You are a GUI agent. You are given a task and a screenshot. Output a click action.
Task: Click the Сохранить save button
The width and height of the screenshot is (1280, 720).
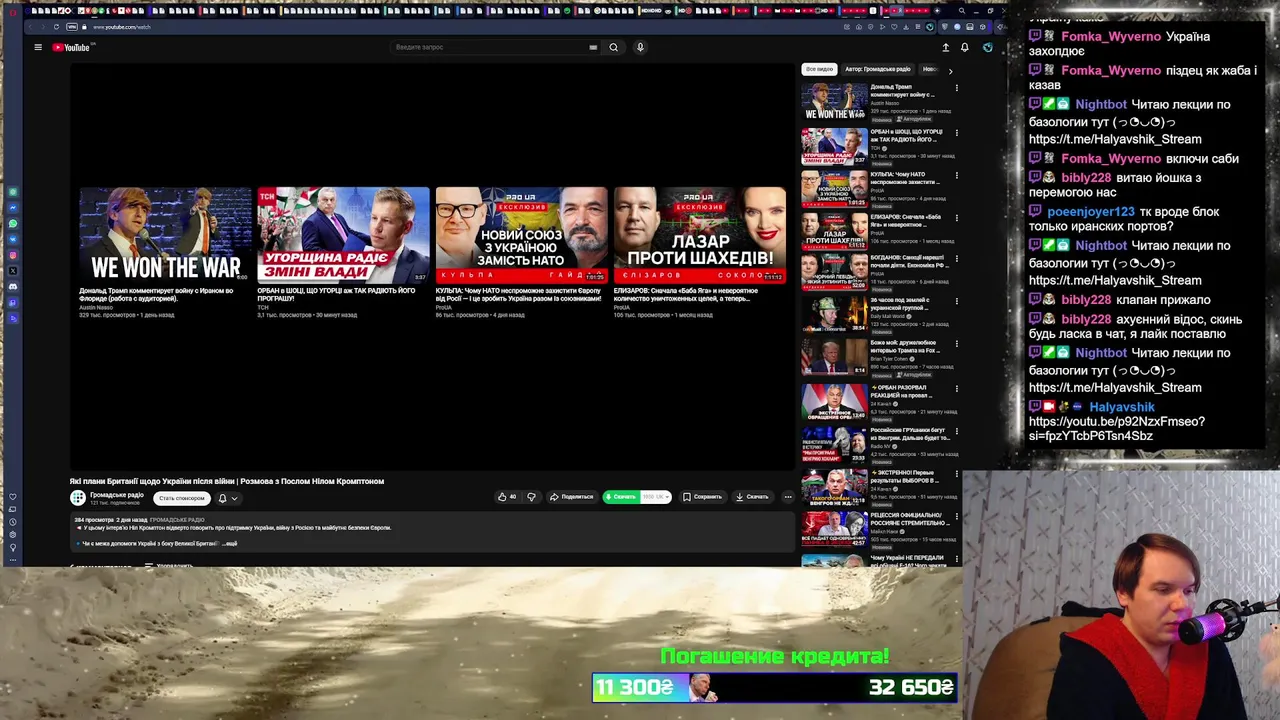click(702, 497)
